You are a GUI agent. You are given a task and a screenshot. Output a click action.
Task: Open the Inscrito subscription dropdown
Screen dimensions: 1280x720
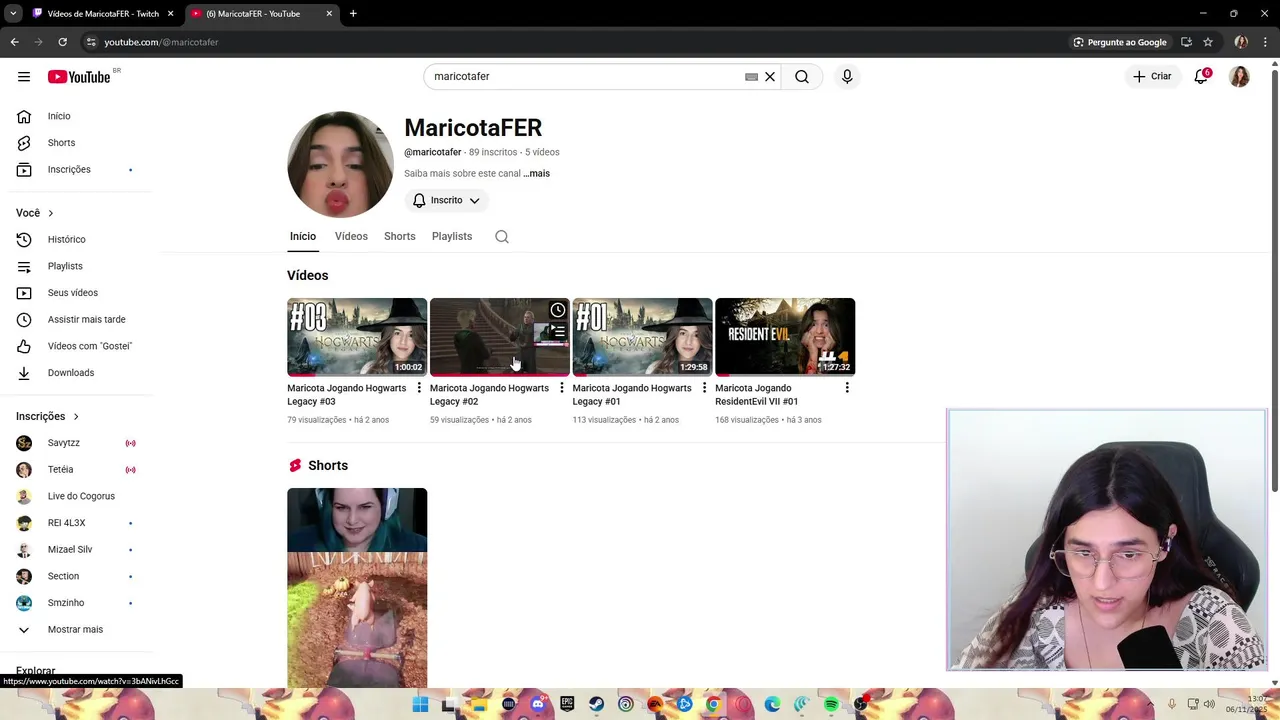point(447,201)
